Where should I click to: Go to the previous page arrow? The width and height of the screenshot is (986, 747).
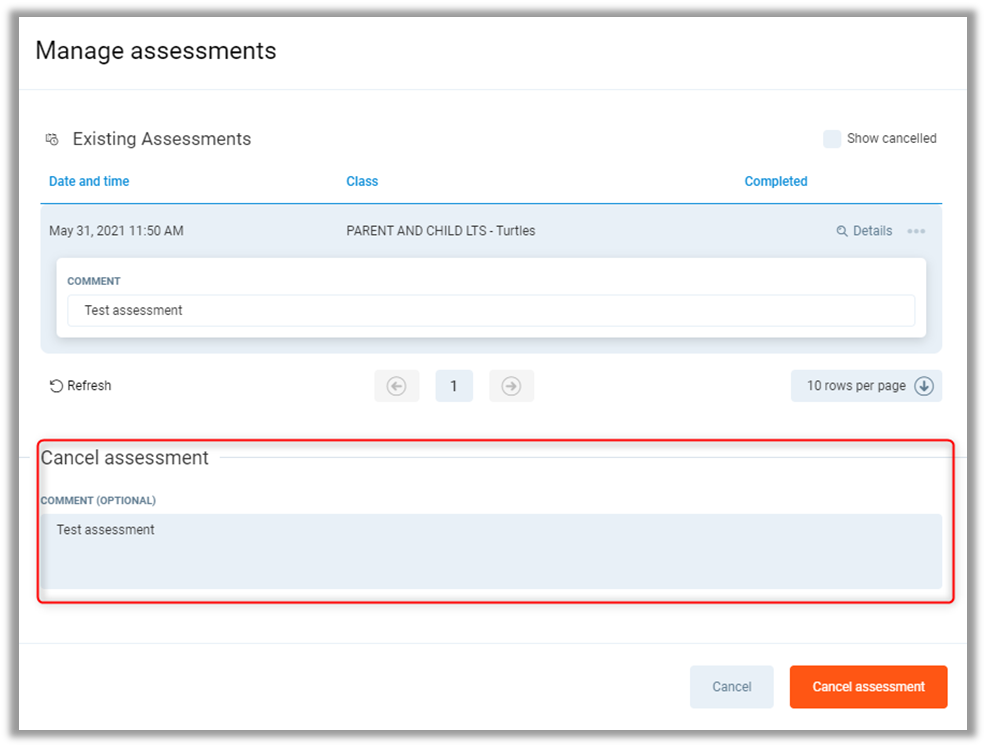(396, 386)
